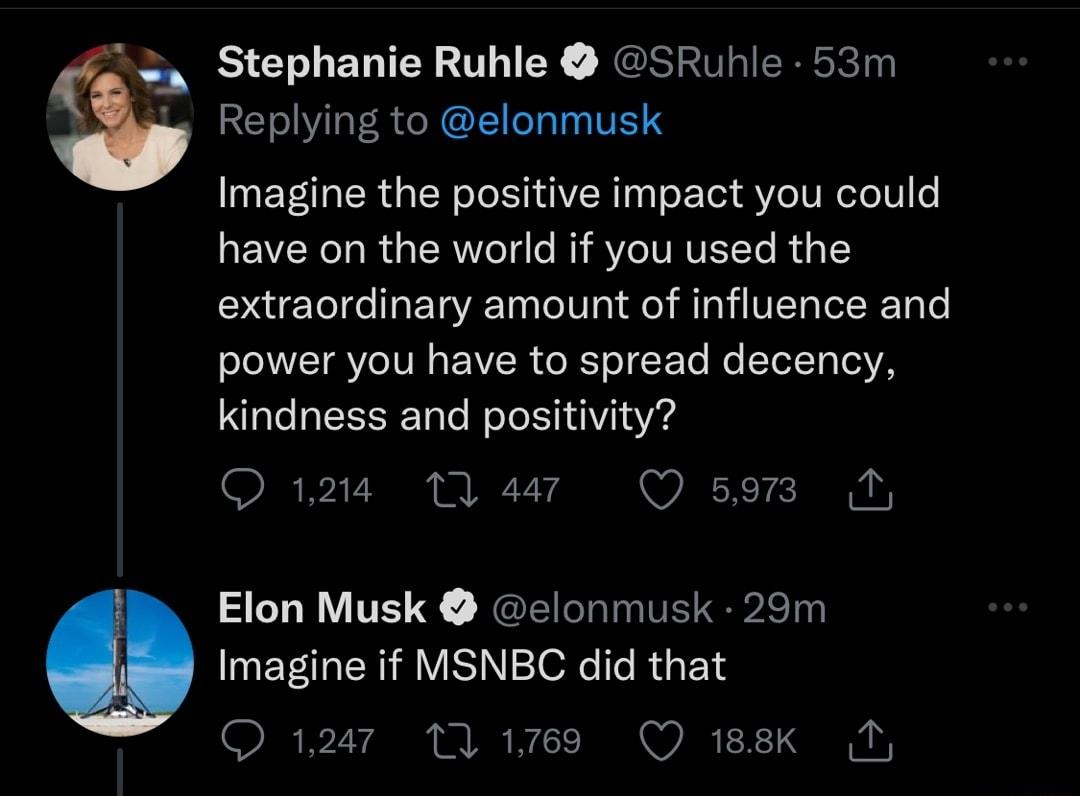Open the three-dot menu on Stephanie's tweet
1080x796 pixels.
point(1007,60)
